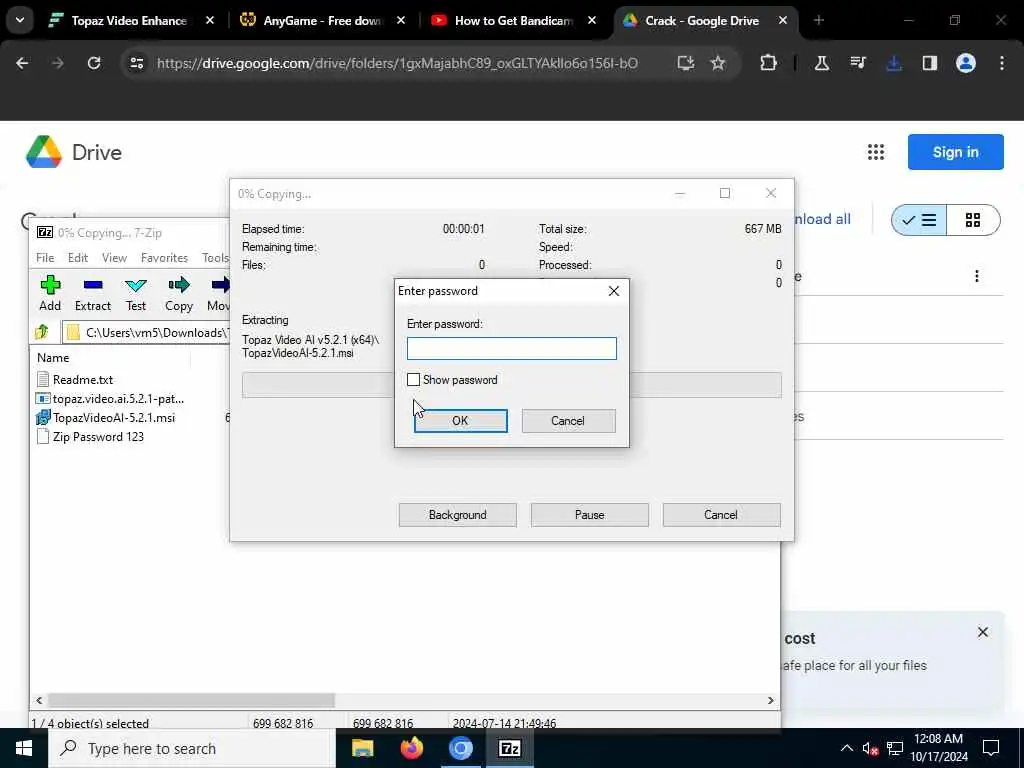Open Chrome Labs flask icon
Image resolution: width=1024 pixels, height=768 pixels.
click(x=822, y=63)
